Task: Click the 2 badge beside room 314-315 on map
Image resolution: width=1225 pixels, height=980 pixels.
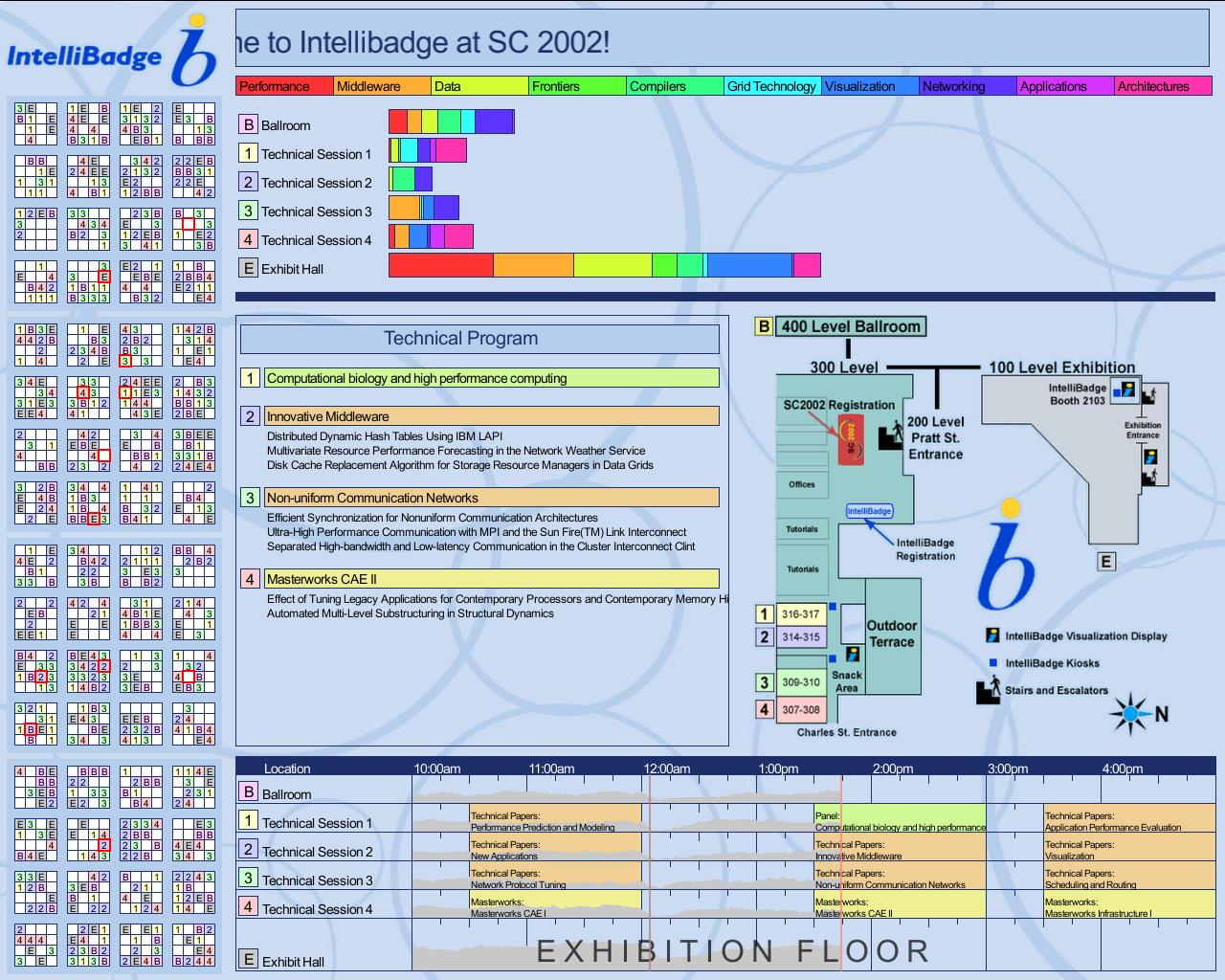Action: (764, 636)
